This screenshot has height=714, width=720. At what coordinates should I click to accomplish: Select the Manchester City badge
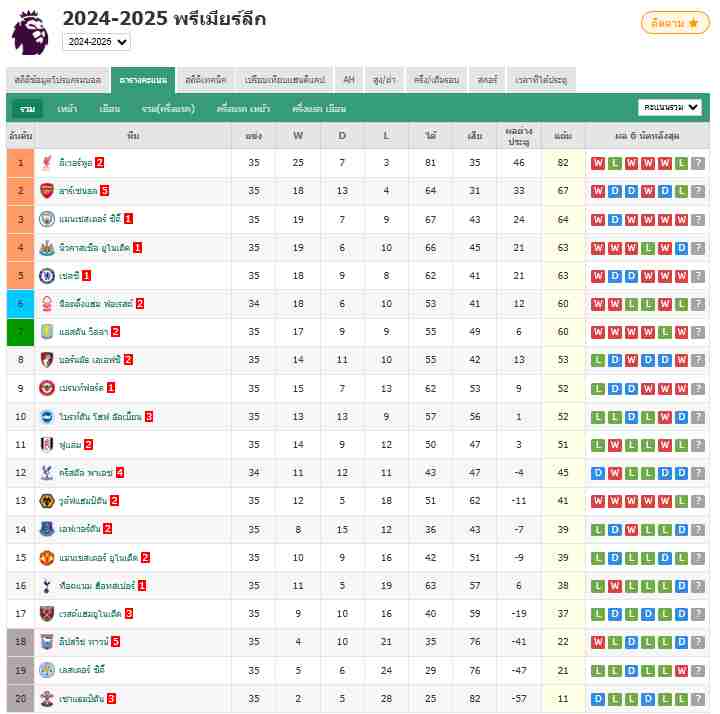[x=46, y=219]
